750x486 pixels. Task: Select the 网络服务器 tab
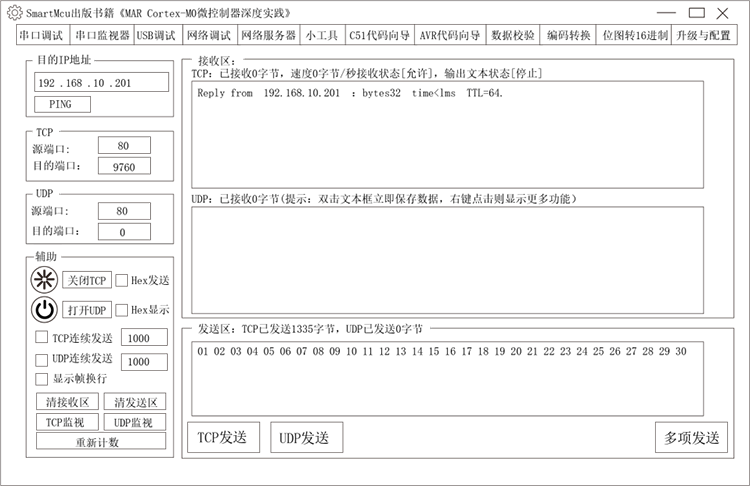268,35
